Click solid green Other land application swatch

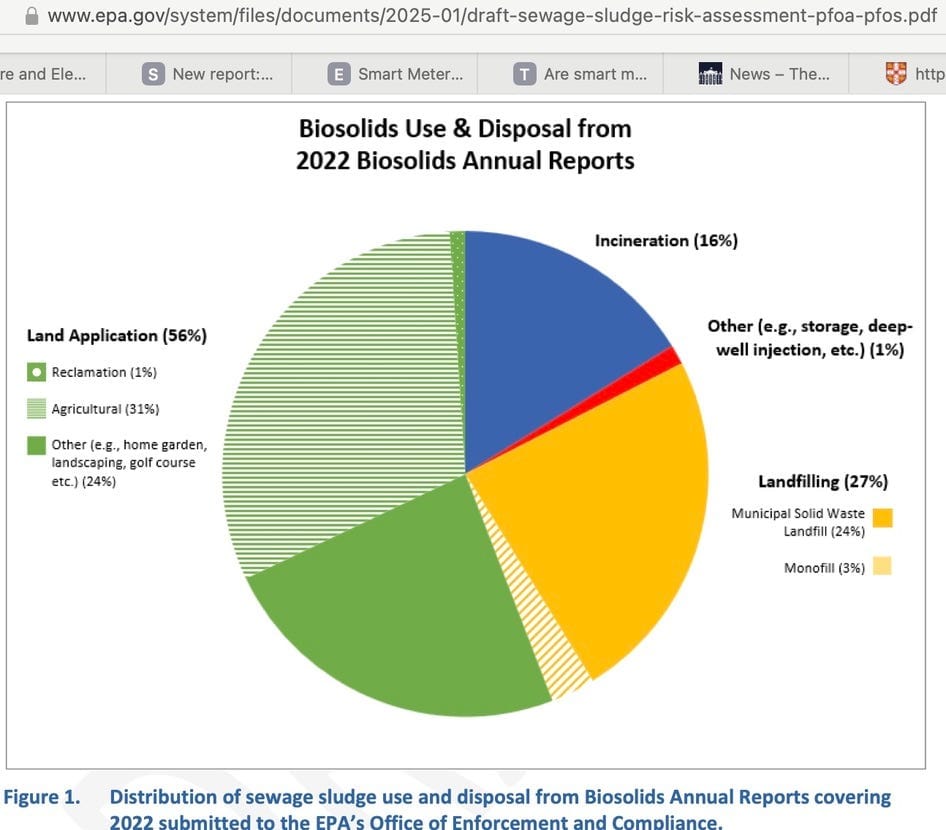(x=37, y=445)
